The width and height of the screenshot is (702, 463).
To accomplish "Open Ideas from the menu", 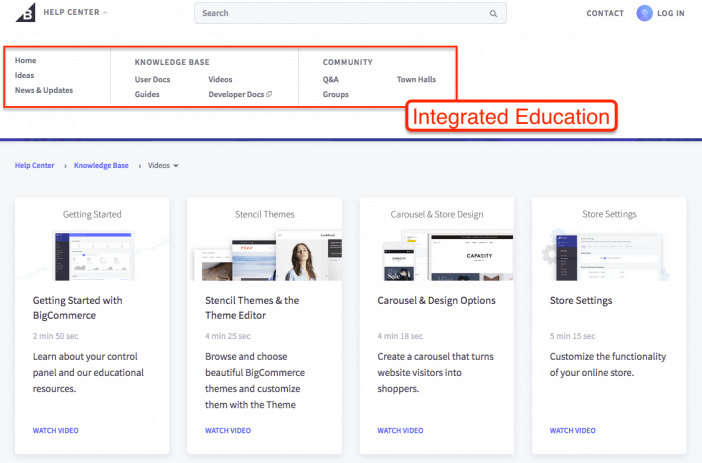I will [24, 75].
